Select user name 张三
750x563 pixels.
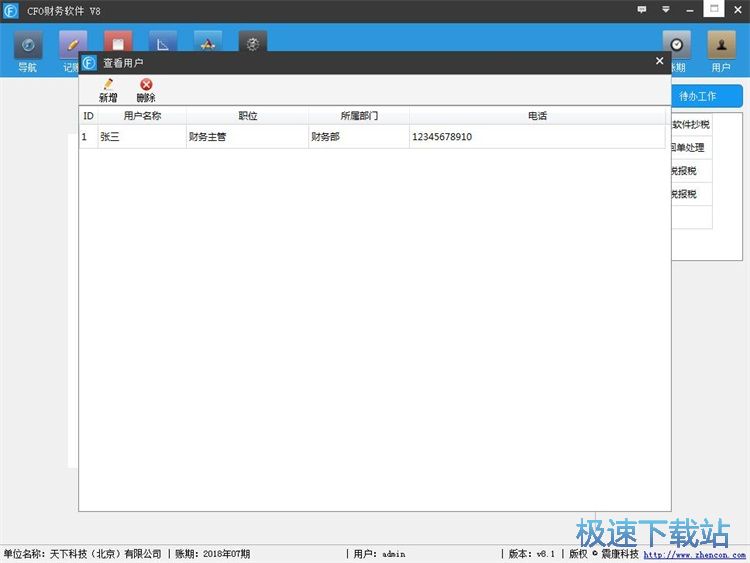pos(142,137)
